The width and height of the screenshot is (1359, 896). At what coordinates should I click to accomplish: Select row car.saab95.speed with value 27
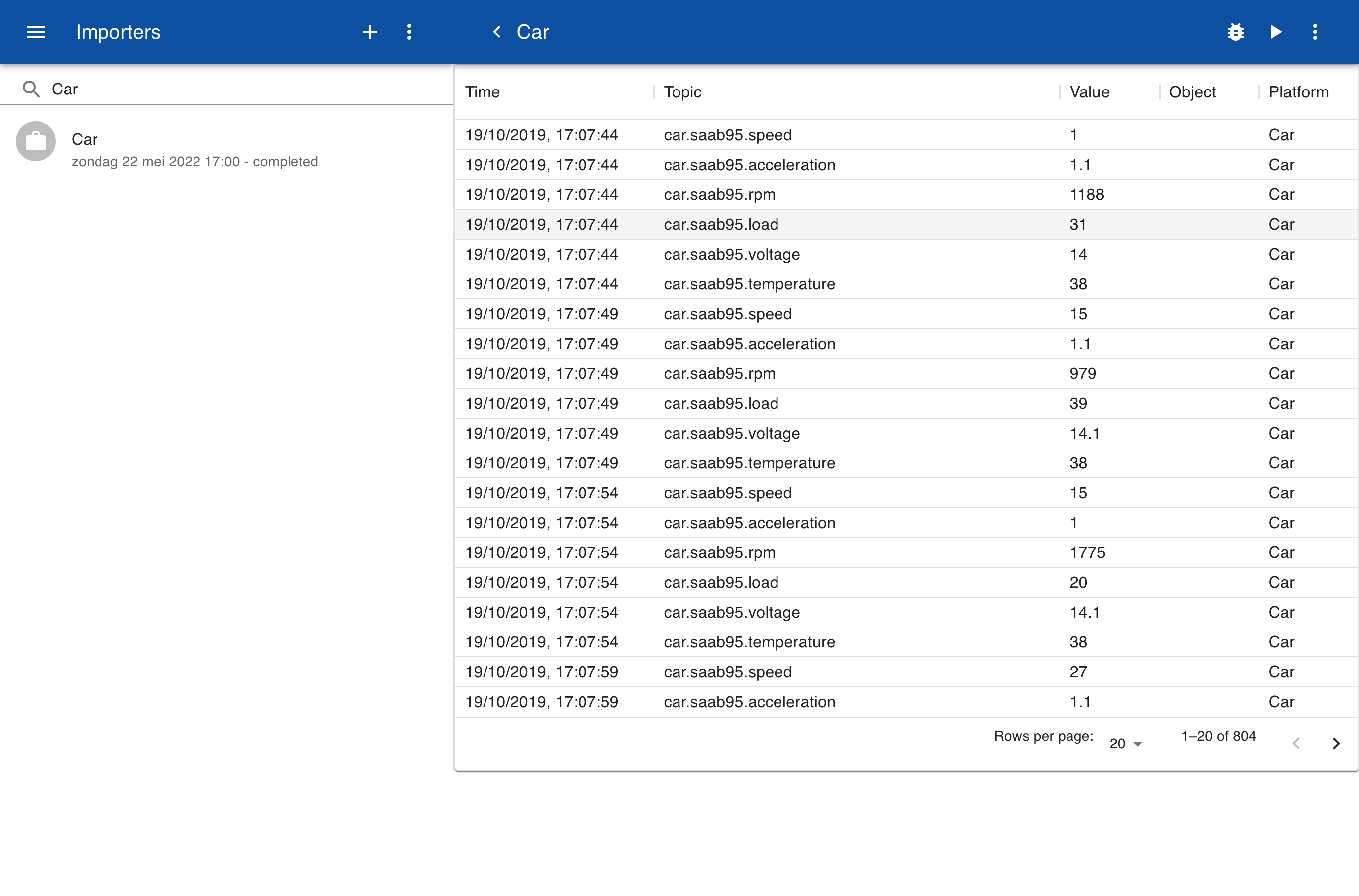click(906, 671)
